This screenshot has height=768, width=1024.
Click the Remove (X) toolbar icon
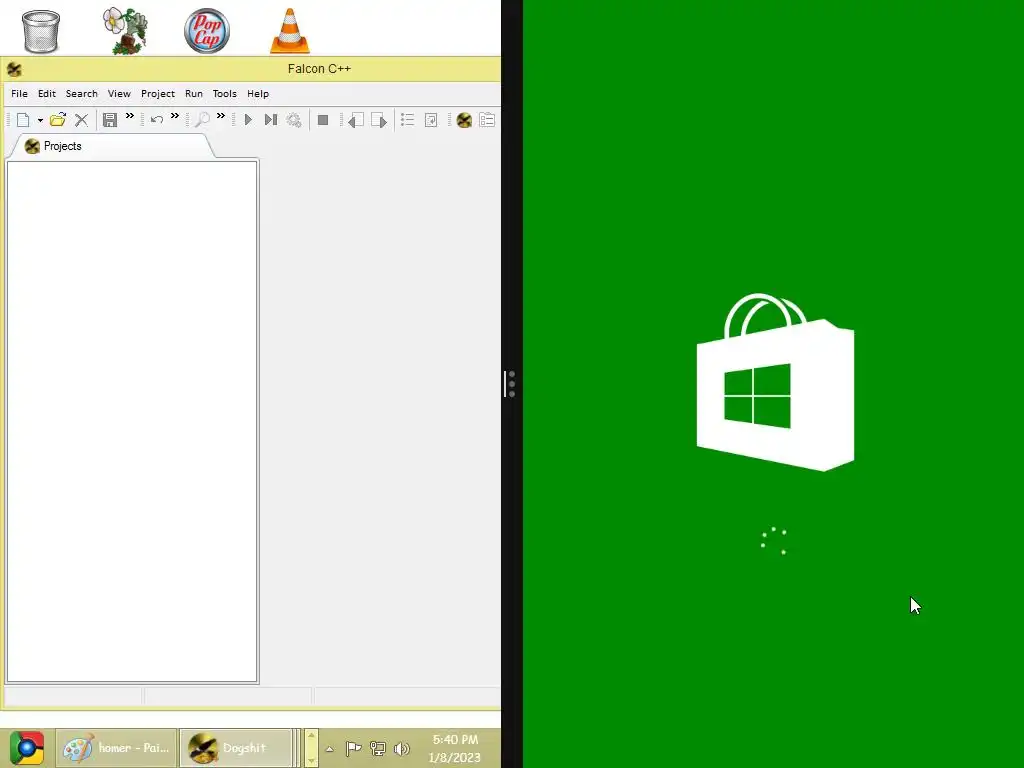coord(82,120)
